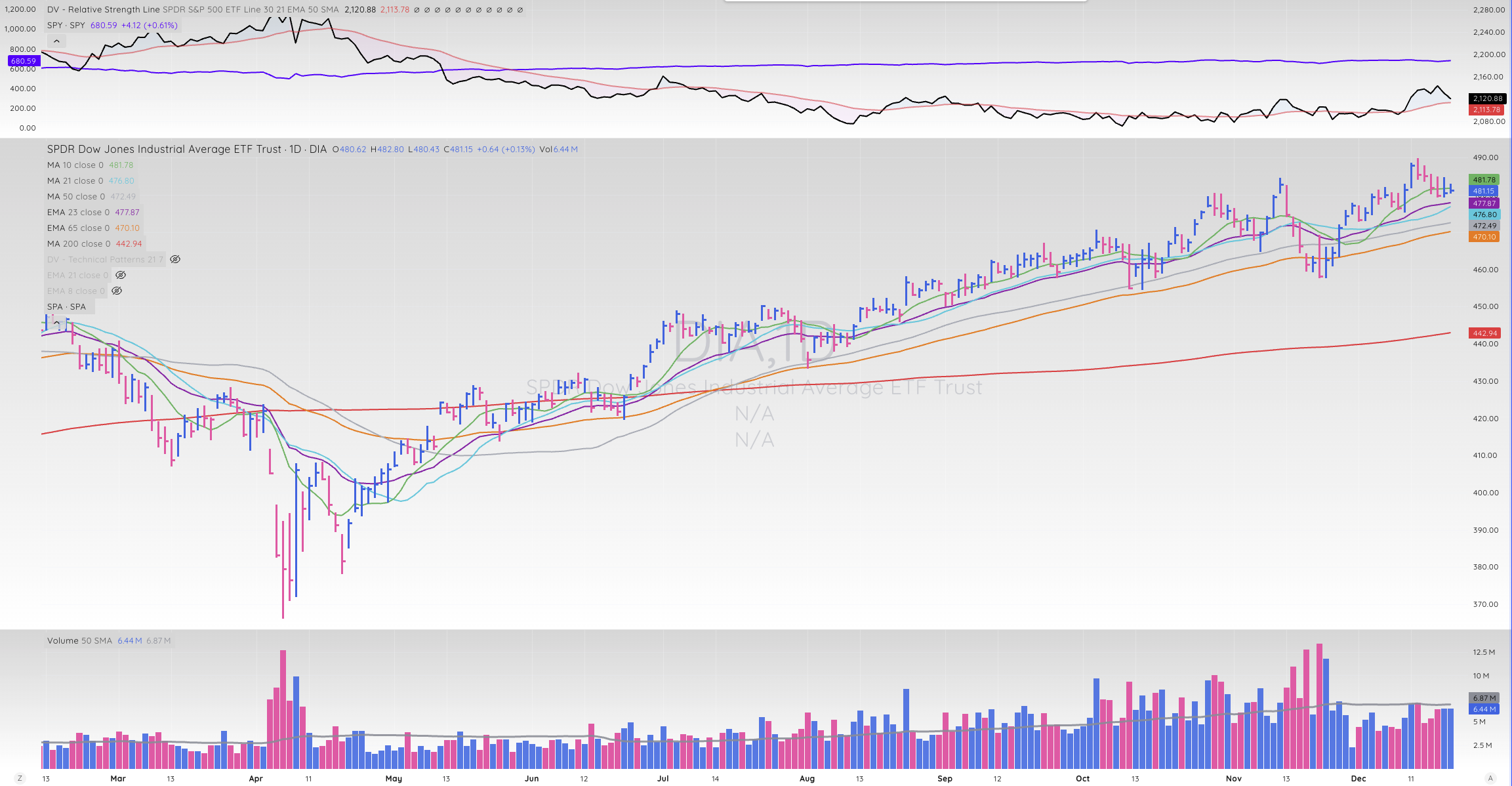Click the purple 680.59 SPY price tag

(24, 61)
